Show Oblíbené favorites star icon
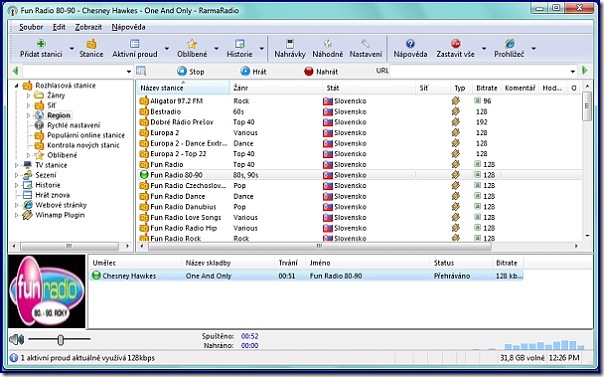The height and width of the screenshot is (377, 604). (x=192, y=44)
